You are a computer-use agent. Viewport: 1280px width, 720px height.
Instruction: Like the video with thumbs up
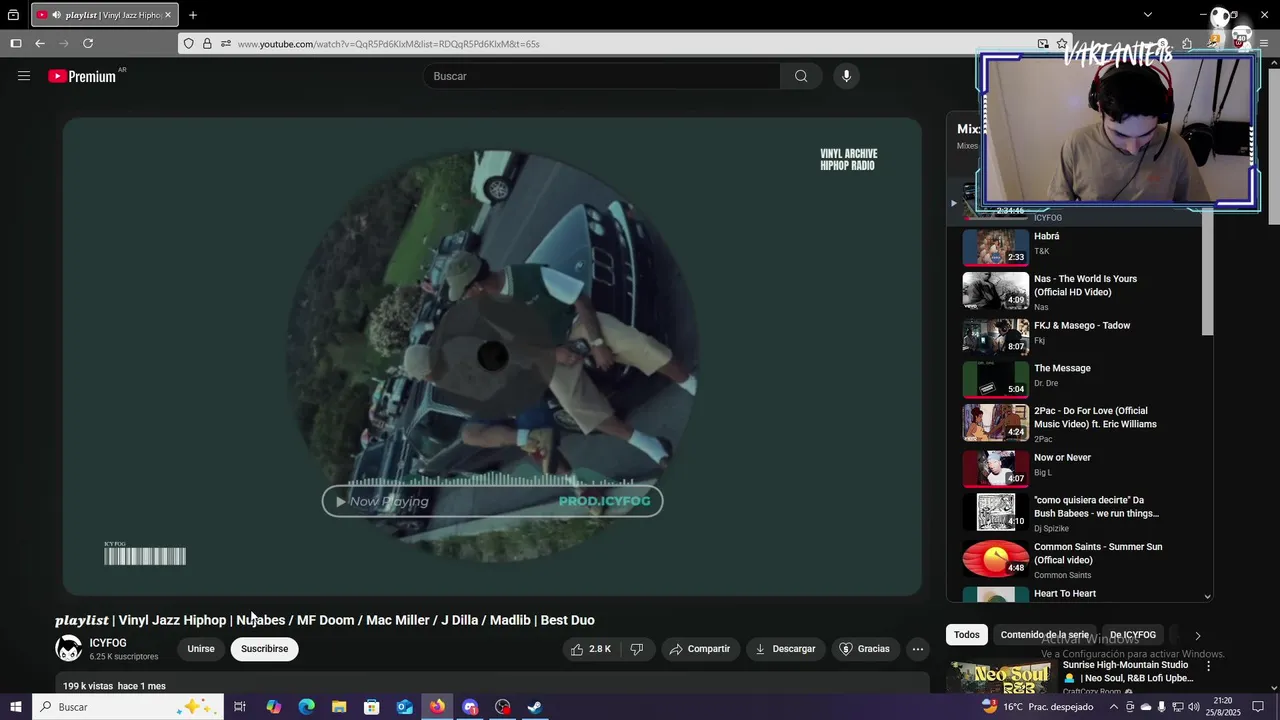tap(590, 649)
